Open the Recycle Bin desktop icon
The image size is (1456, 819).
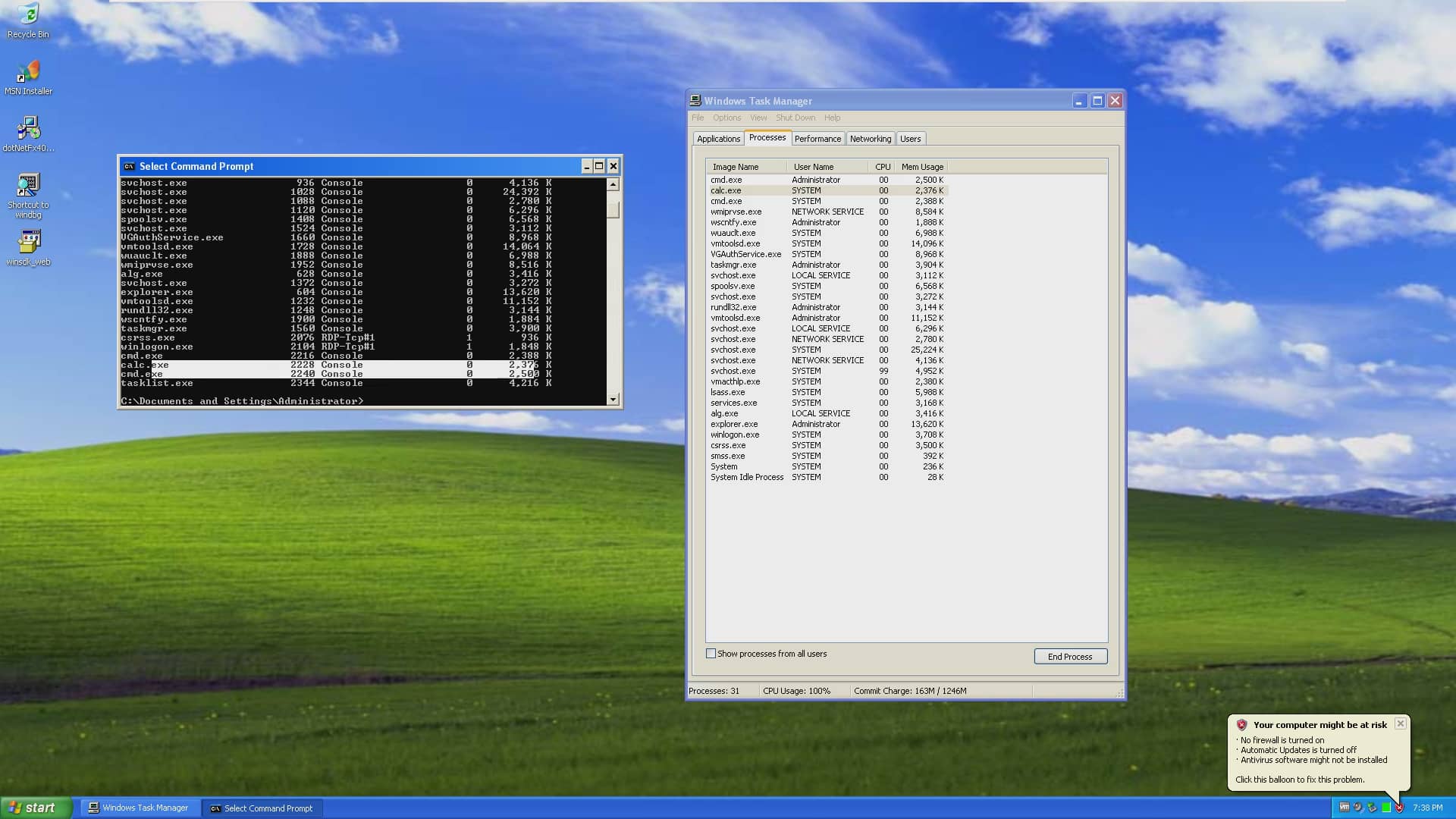[28, 20]
